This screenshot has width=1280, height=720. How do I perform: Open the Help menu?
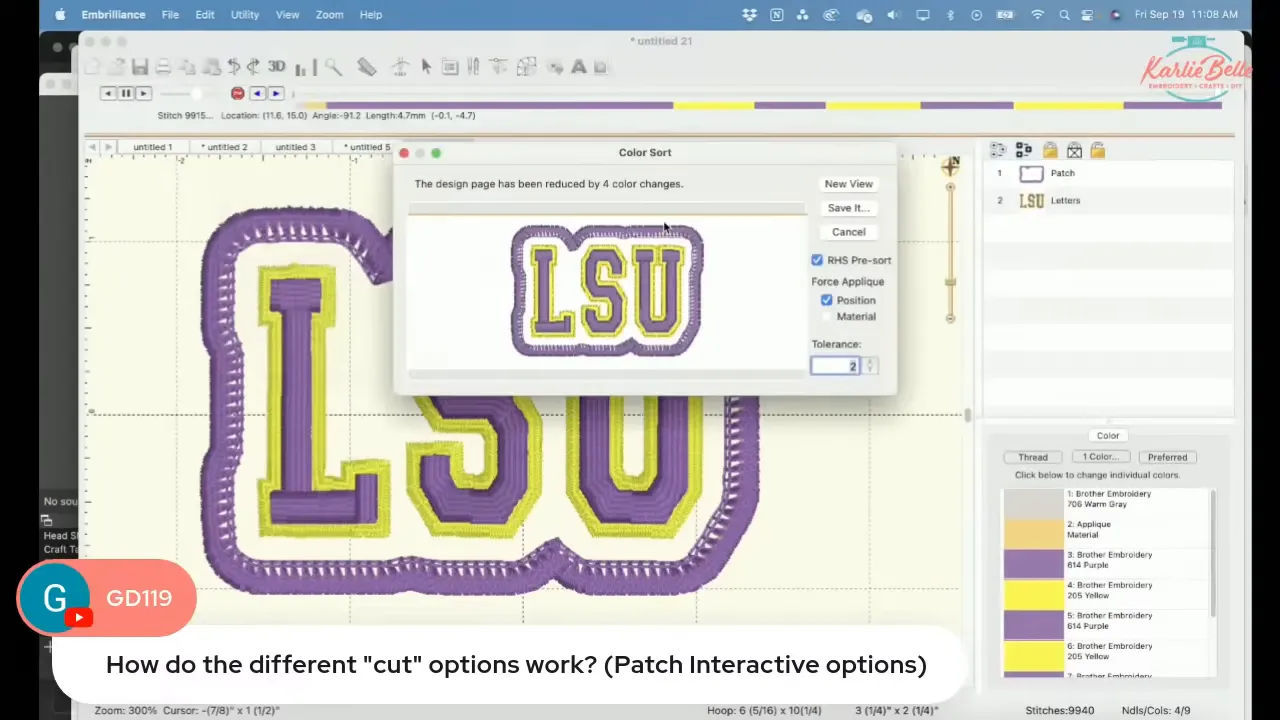371,14
